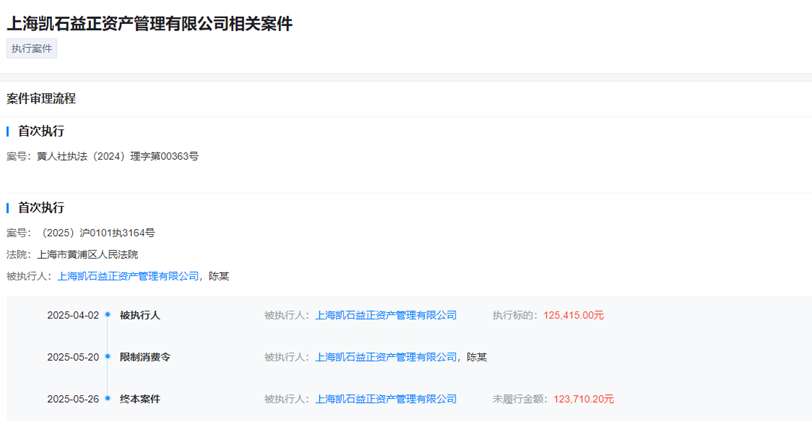
Task: Click the court name 上海市黄浦区人民法院
Action: [87, 254]
